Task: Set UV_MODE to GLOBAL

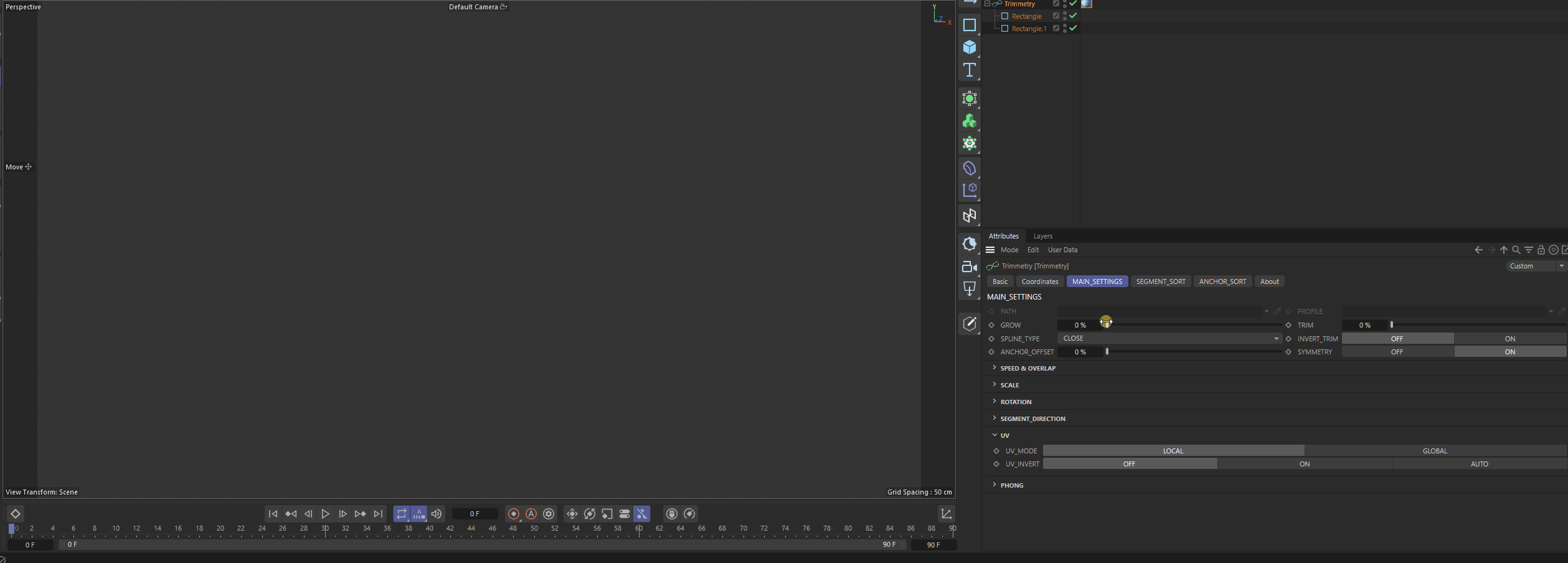Action: (x=1435, y=450)
